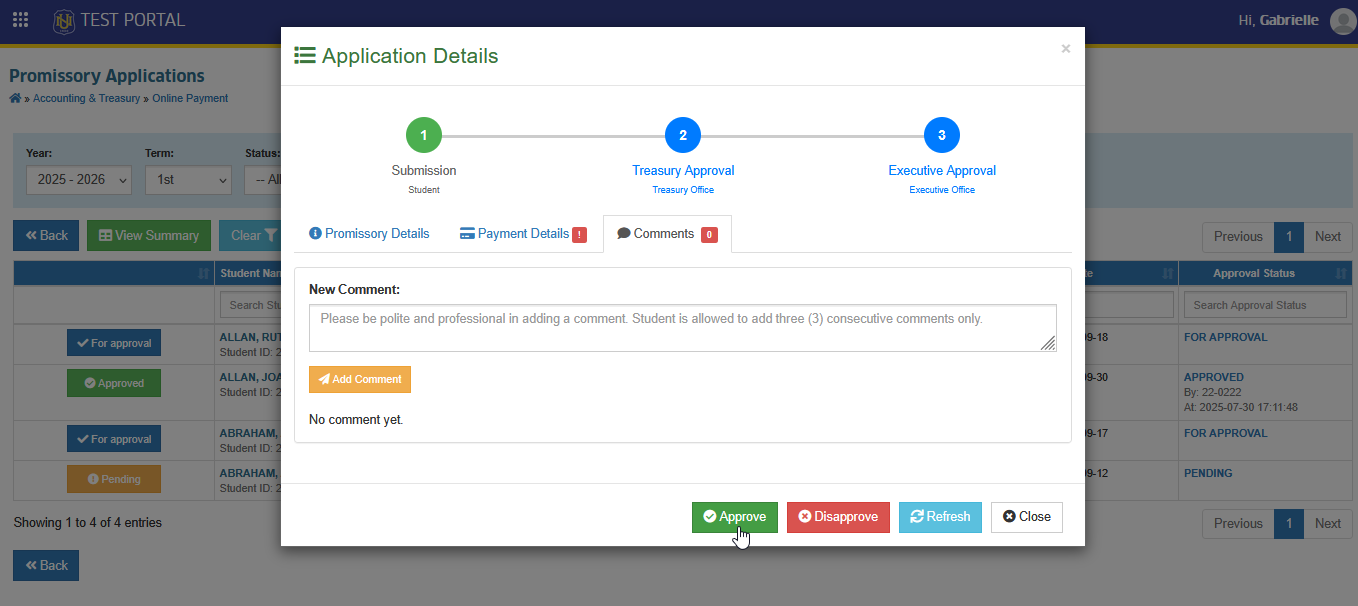Switch to Promissory Details tab

pyautogui.click(x=369, y=233)
